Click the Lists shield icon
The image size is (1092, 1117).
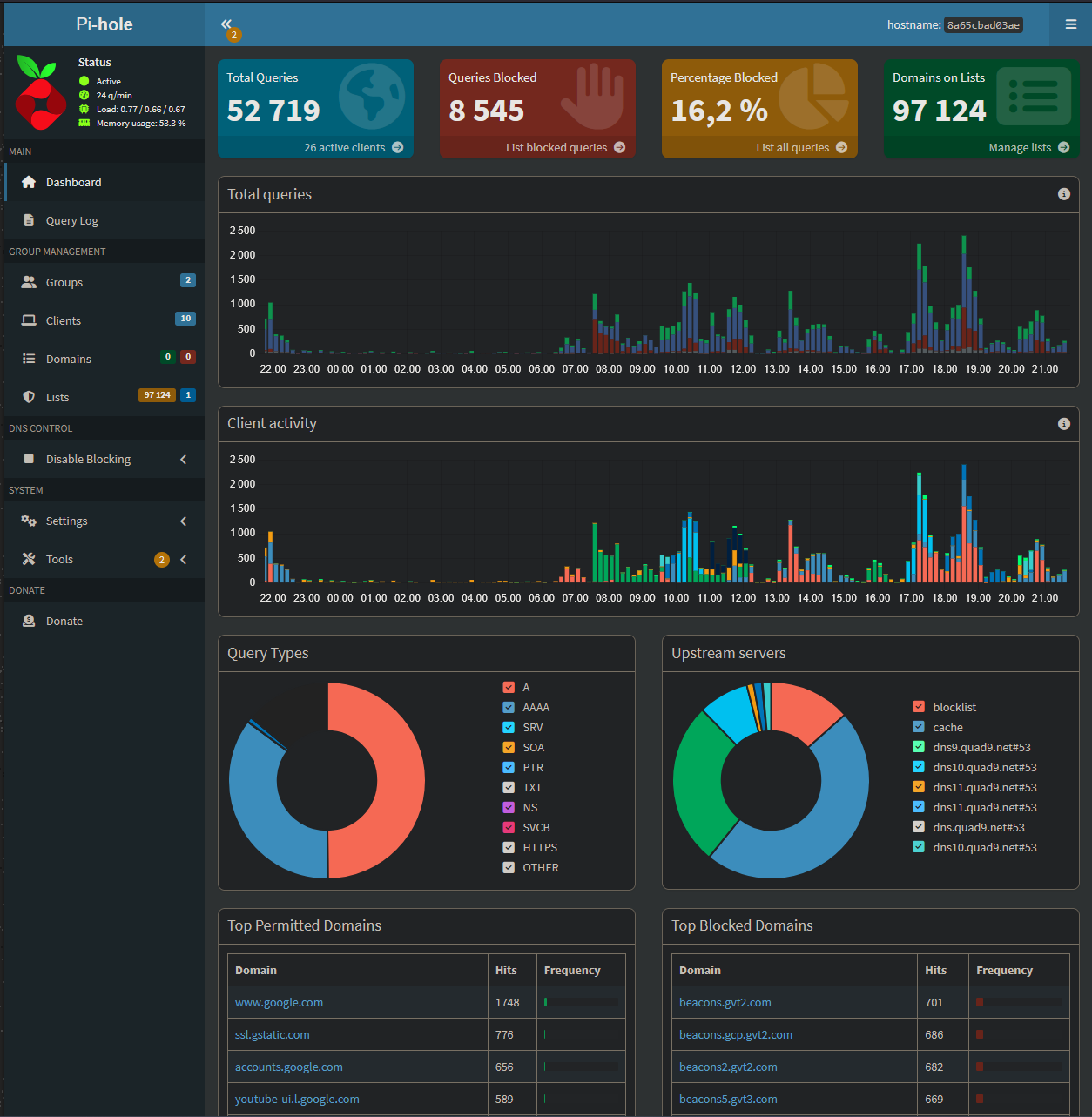29,397
